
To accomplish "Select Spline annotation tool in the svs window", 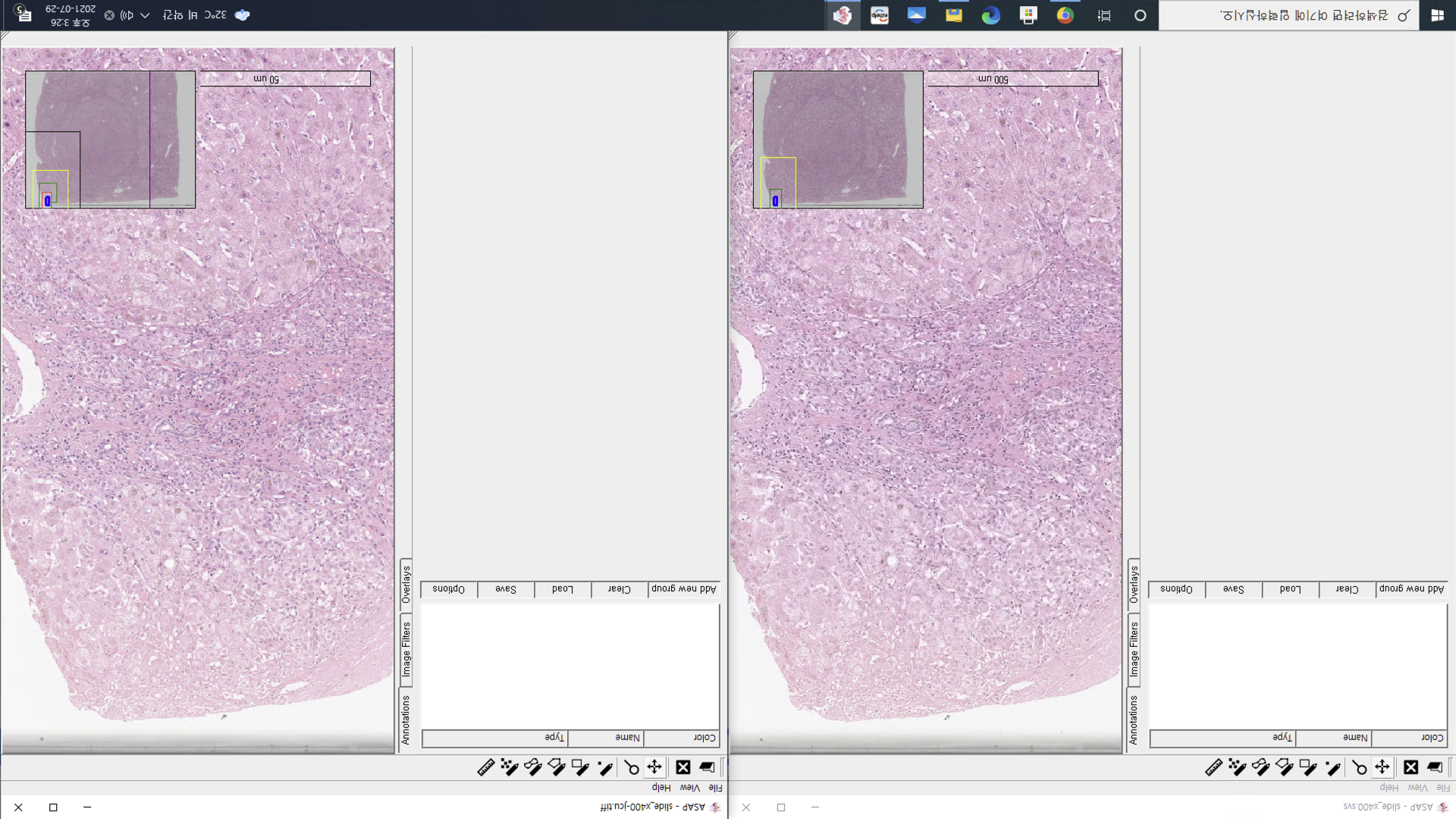I will coord(1260,767).
